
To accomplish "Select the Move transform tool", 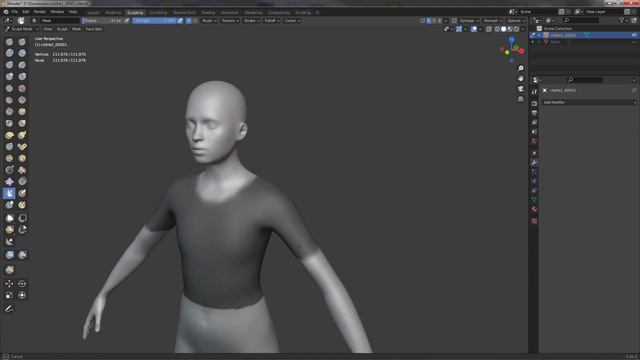I will [9, 284].
